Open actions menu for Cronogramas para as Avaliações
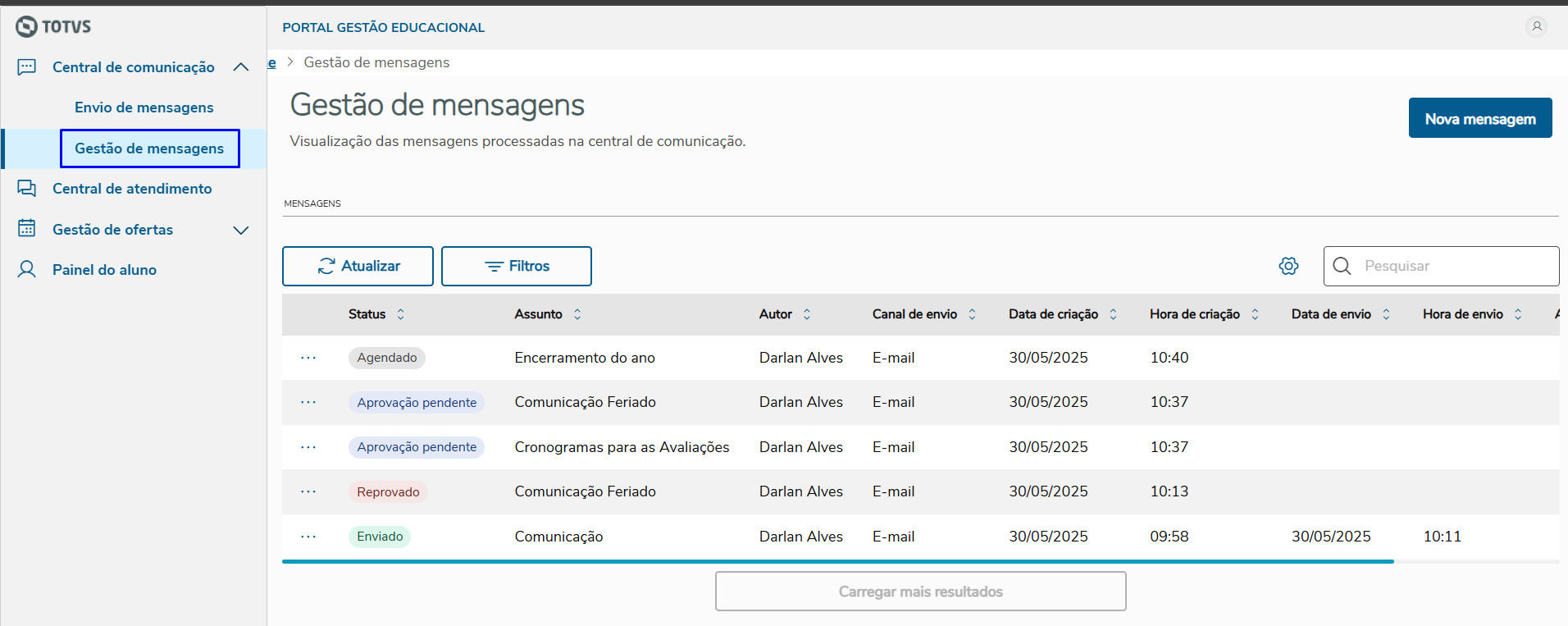1568x626 pixels. [x=308, y=447]
